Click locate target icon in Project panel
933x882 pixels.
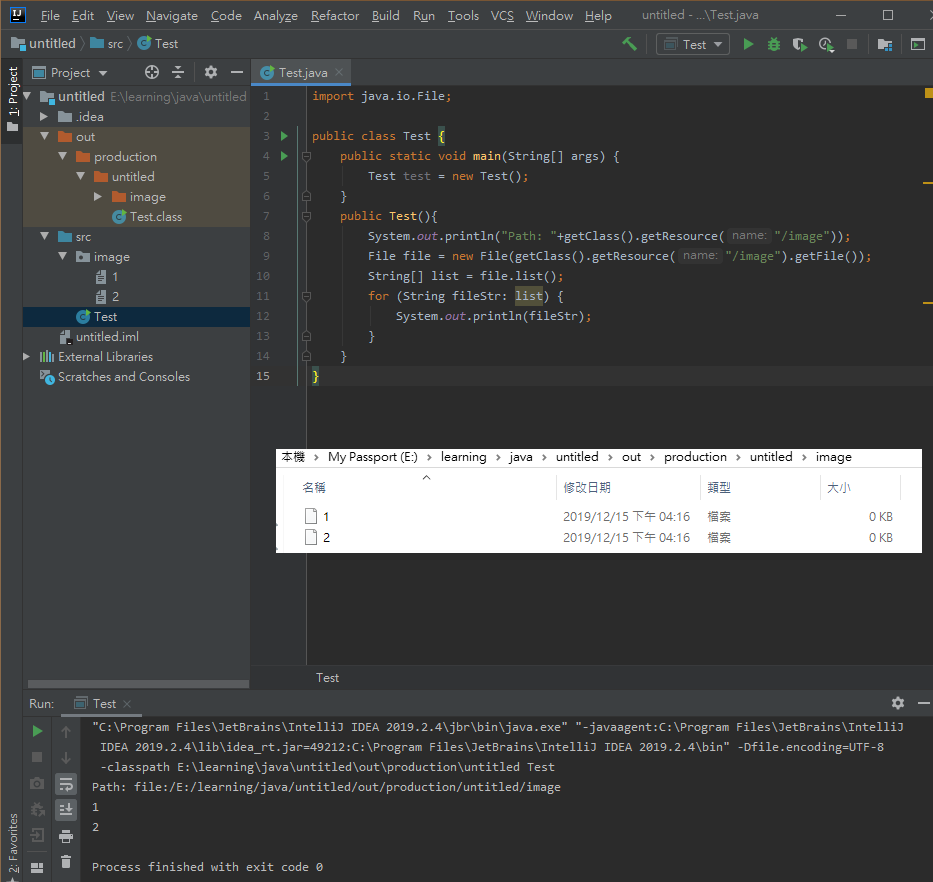[x=152, y=73]
